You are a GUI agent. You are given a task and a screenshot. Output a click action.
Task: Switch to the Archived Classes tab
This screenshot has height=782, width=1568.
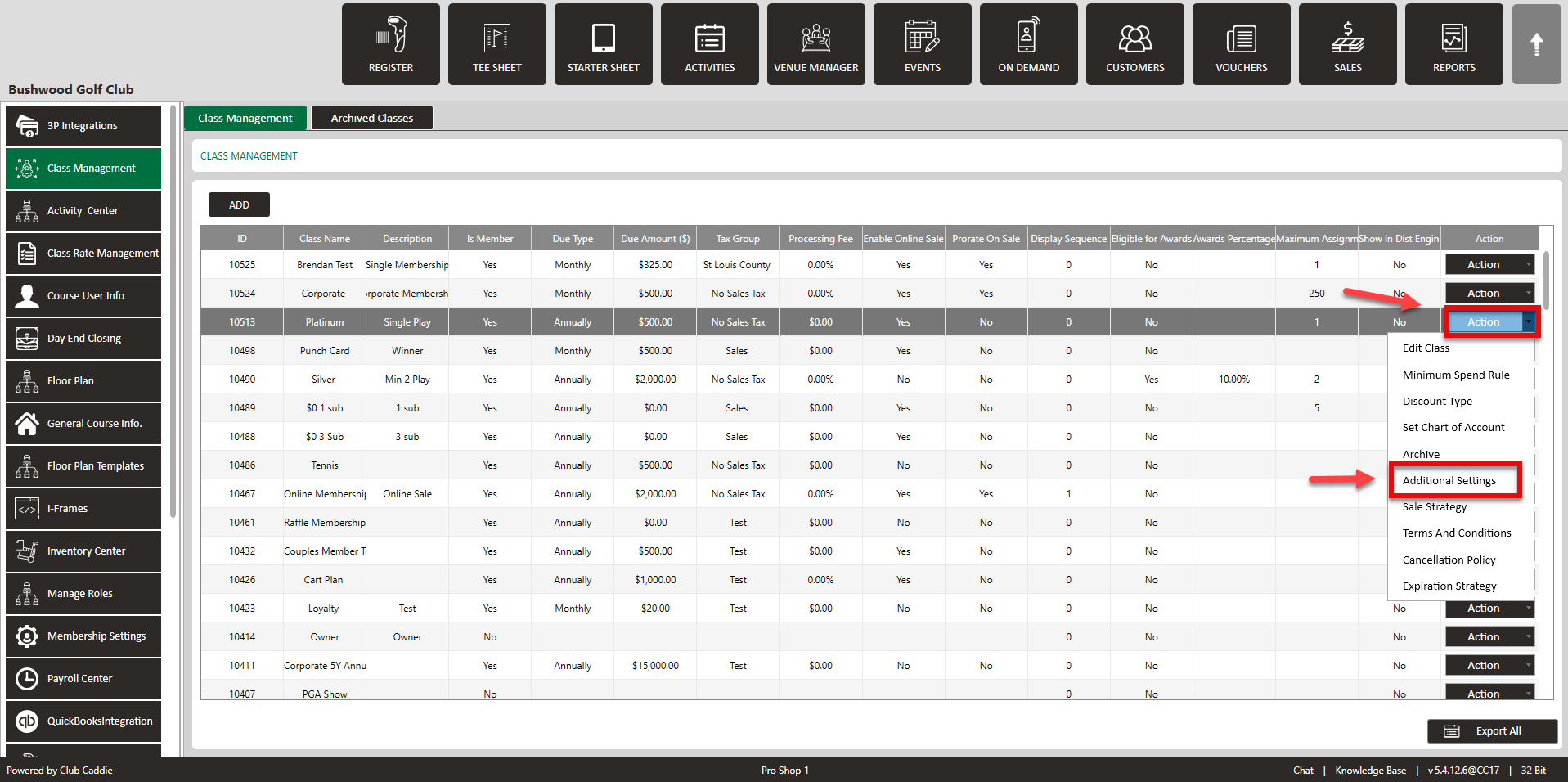pyautogui.click(x=371, y=119)
